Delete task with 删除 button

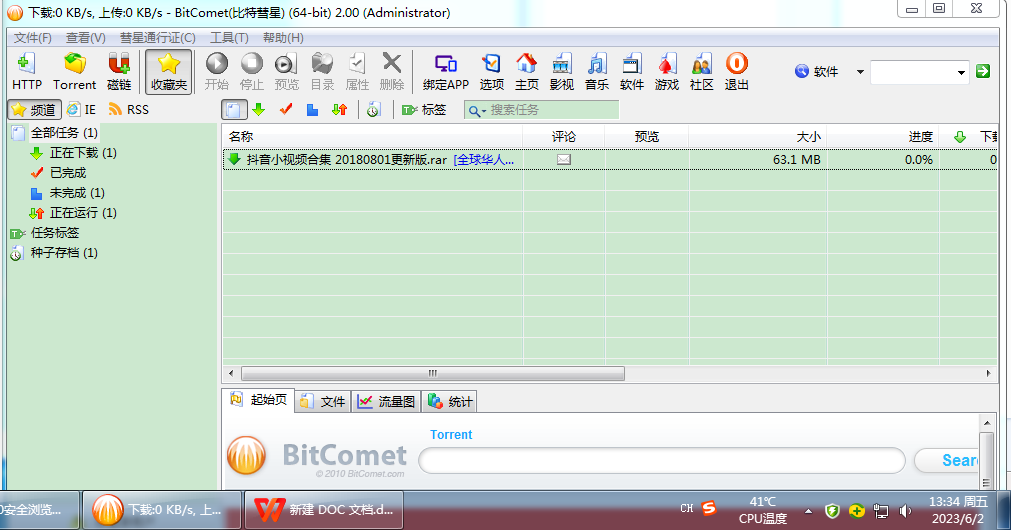(x=392, y=72)
